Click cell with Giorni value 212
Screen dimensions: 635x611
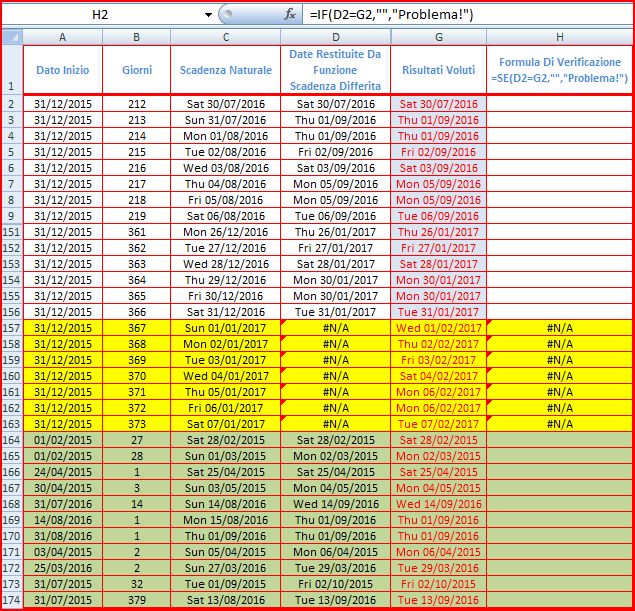136,104
